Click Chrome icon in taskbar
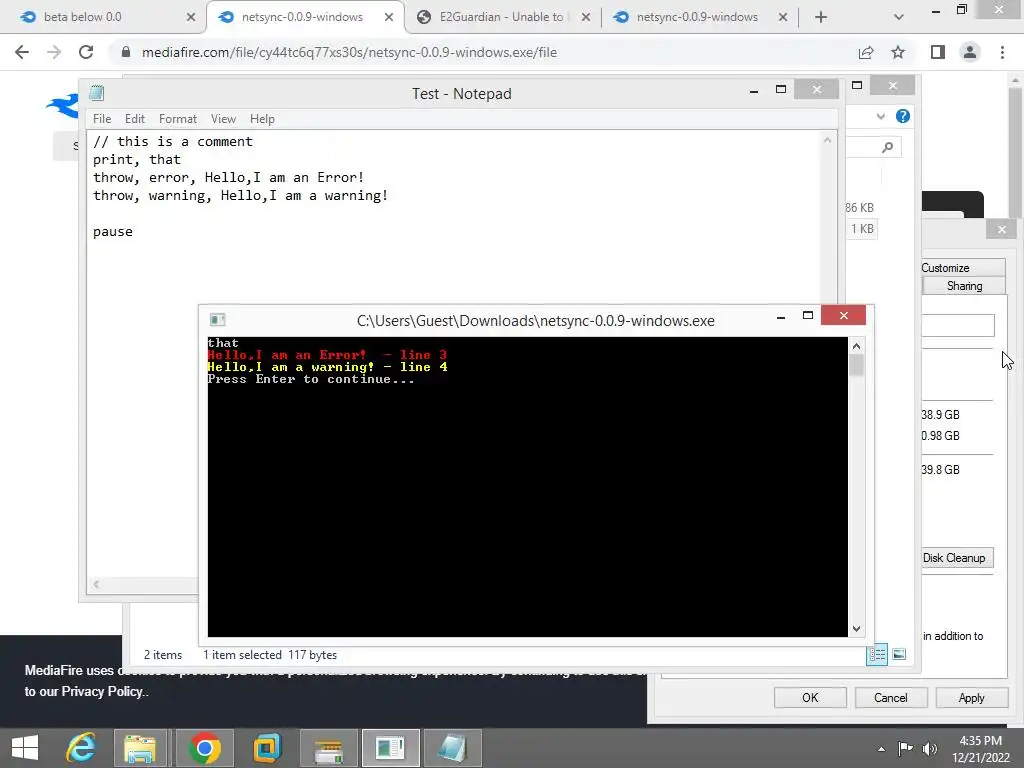This screenshot has width=1024, height=768. pos(204,748)
